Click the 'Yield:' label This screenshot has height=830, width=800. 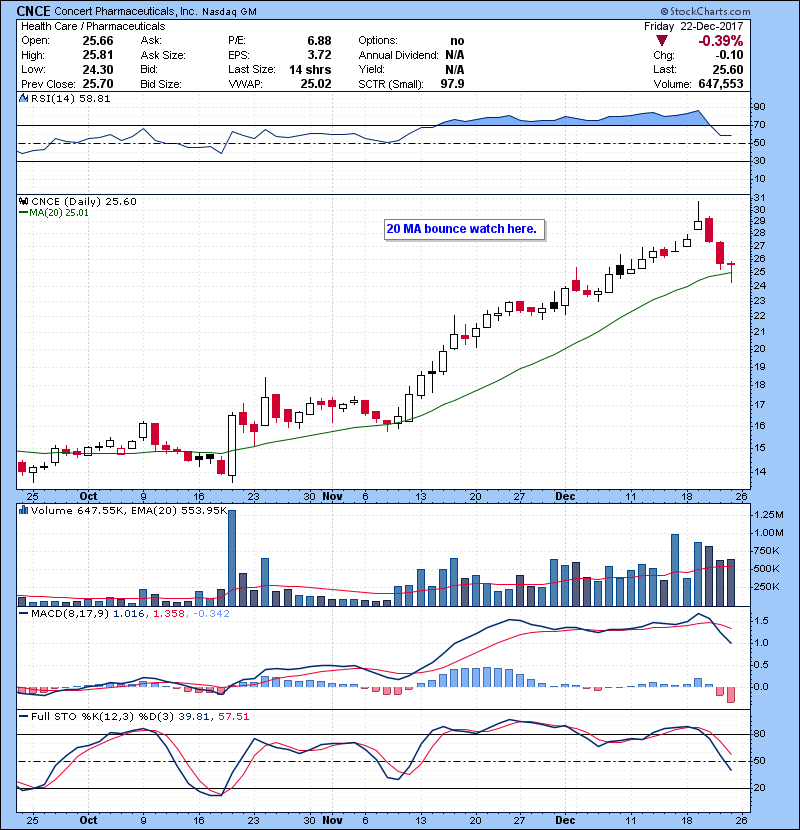372,69
